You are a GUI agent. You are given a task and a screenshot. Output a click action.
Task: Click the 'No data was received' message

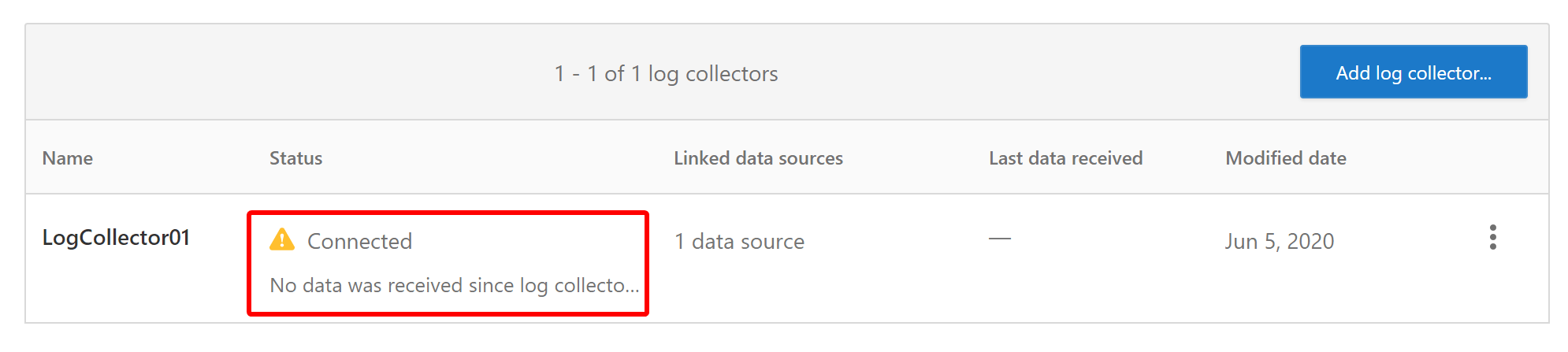coord(455,285)
